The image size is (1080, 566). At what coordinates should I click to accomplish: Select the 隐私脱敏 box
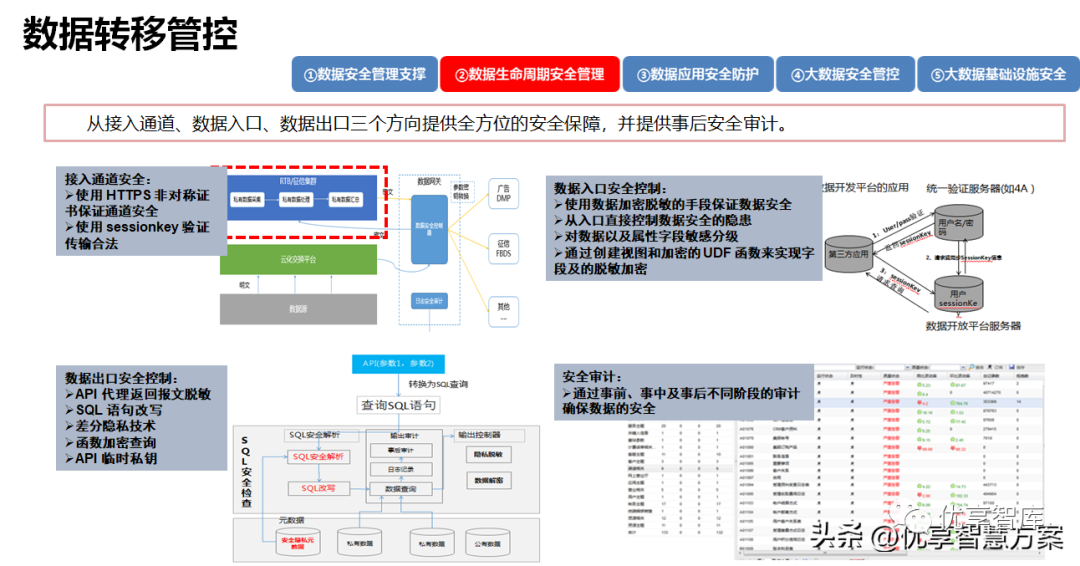(x=488, y=454)
